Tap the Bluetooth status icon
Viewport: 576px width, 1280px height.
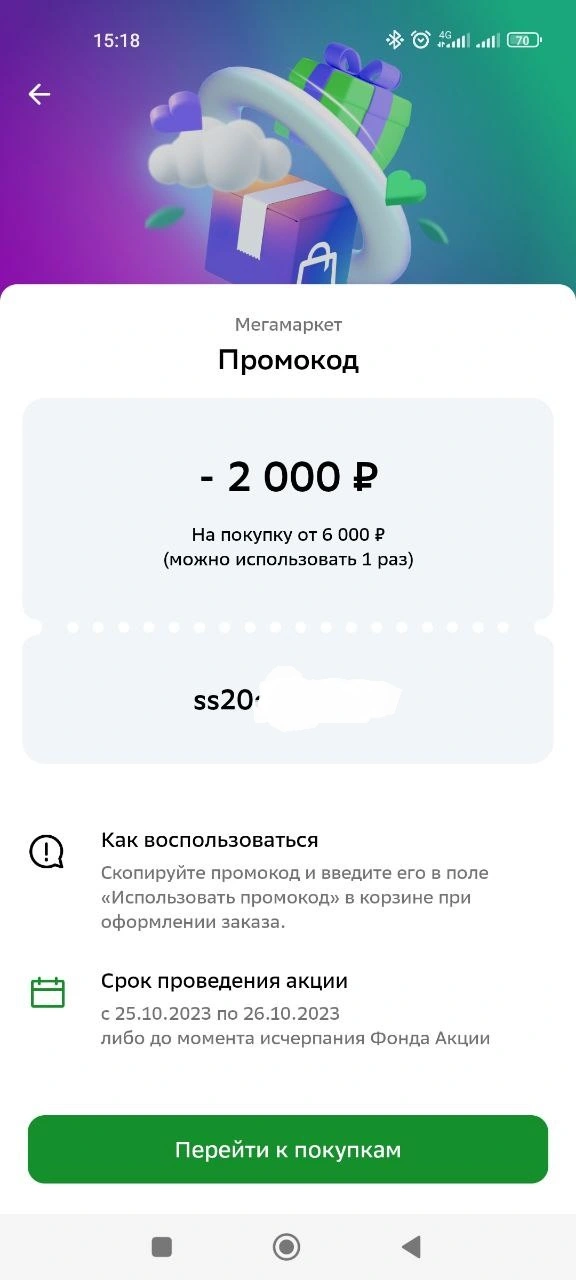click(395, 40)
